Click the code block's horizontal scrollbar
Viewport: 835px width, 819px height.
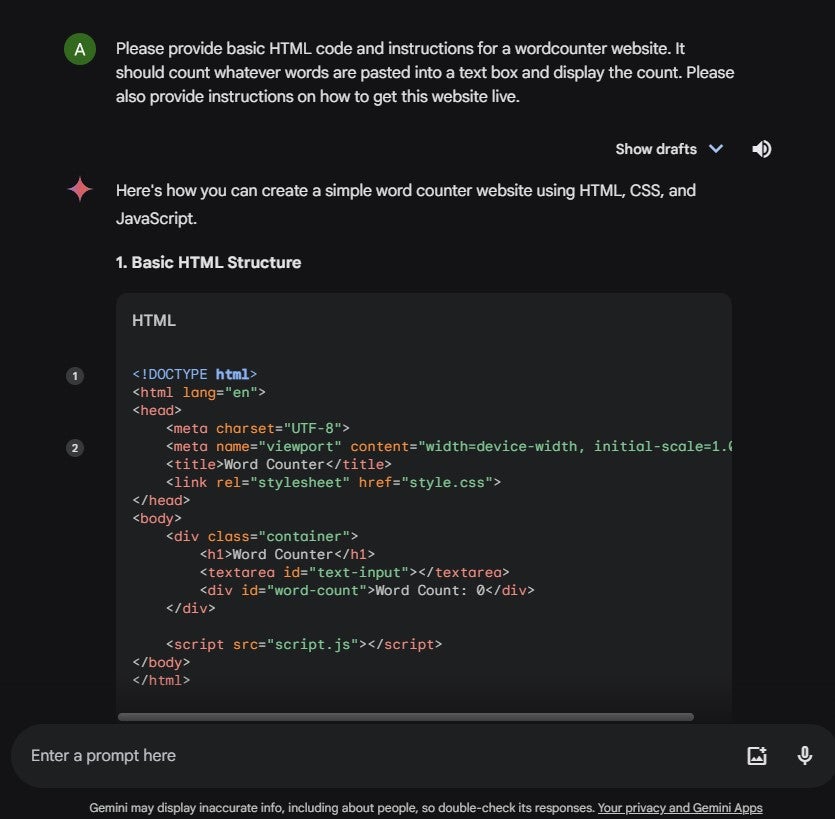[x=406, y=717]
